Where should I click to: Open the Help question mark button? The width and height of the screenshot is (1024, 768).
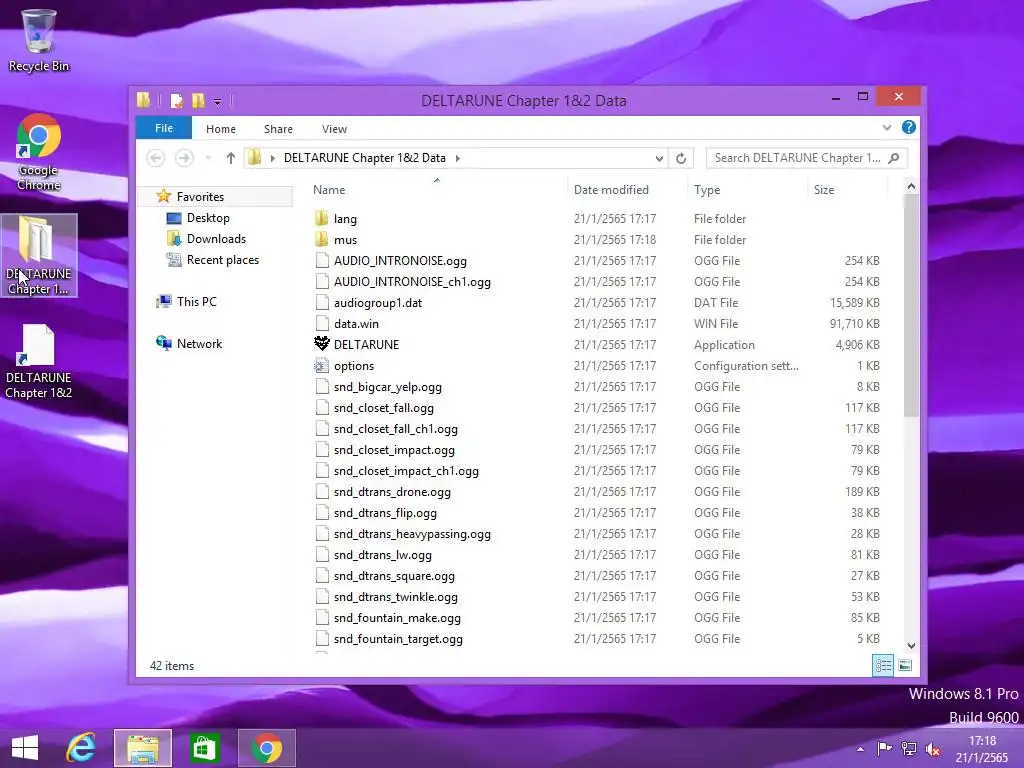pos(908,127)
